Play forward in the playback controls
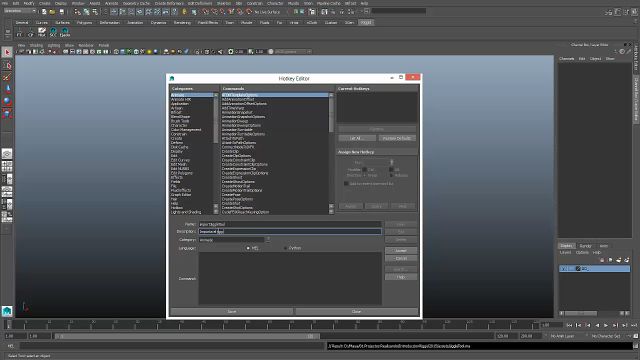 (x=606, y=325)
